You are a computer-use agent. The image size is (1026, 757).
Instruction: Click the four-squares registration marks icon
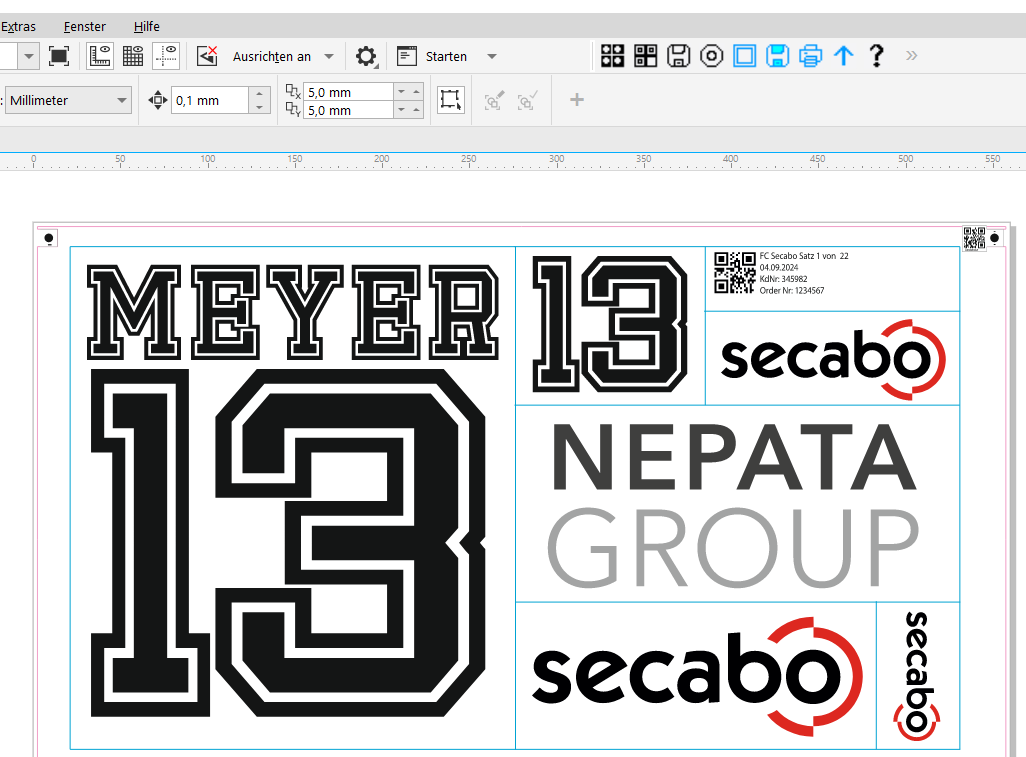[612, 56]
